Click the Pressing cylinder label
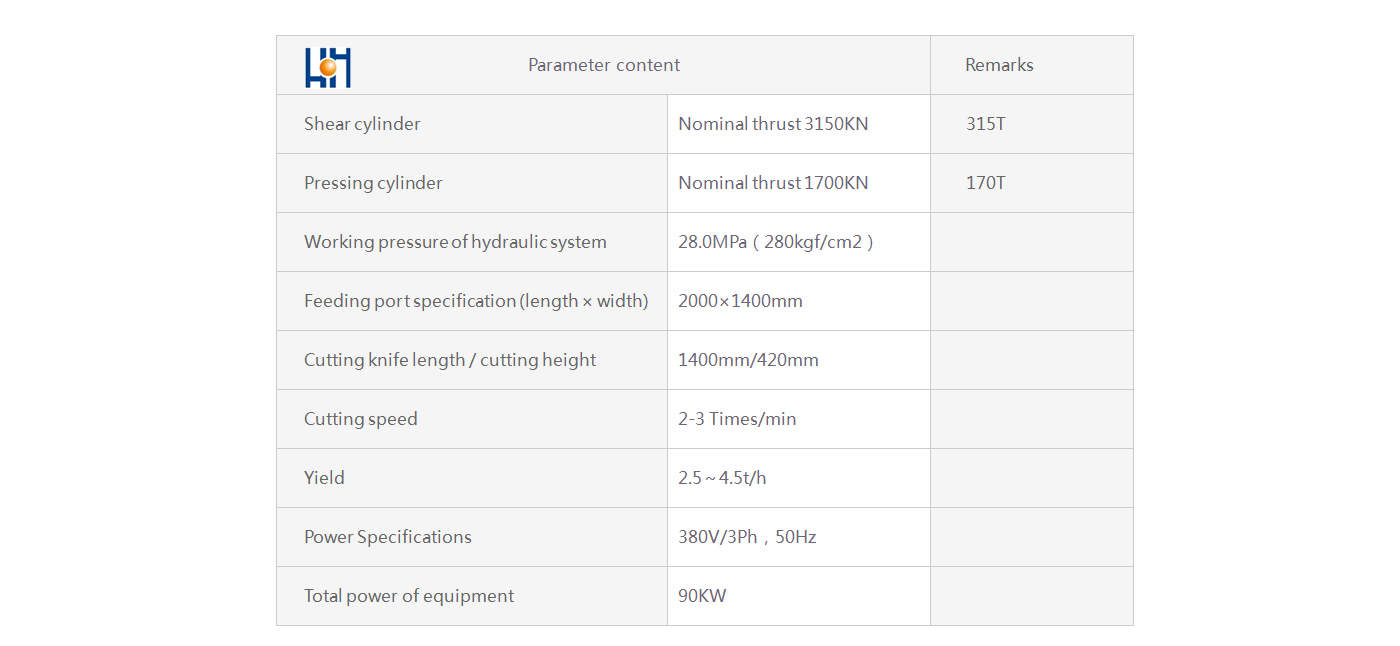This screenshot has width=1400, height=646. tap(373, 183)
